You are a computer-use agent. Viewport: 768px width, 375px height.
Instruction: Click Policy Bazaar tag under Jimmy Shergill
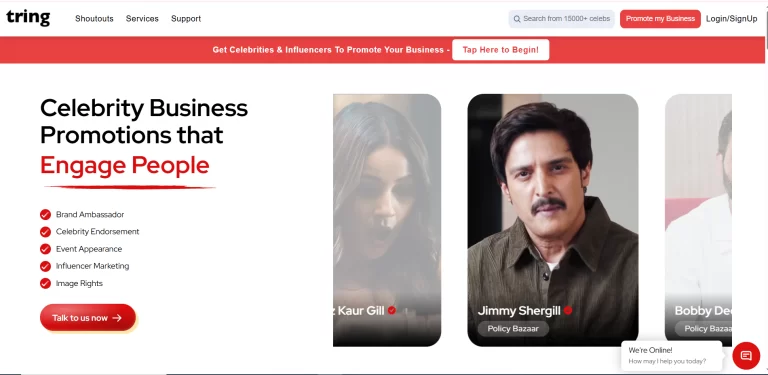[513, 328]
